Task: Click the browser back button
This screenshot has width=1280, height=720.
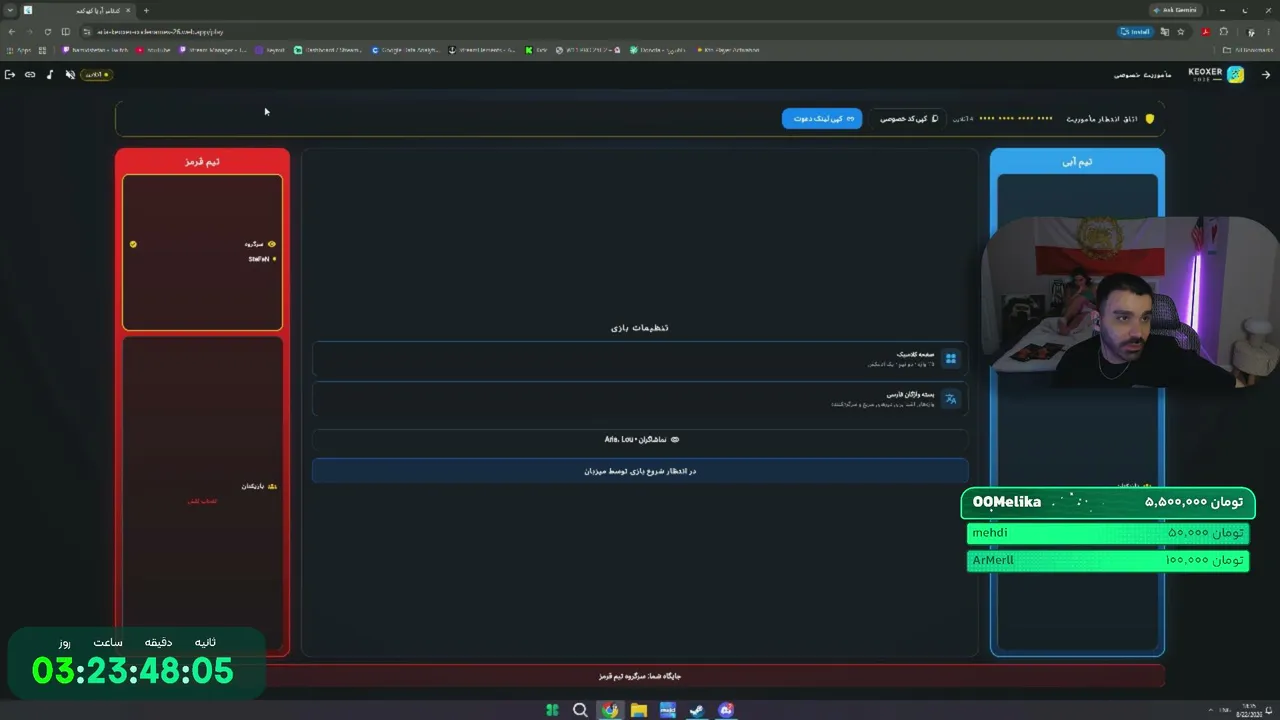Action: point(11,32)
